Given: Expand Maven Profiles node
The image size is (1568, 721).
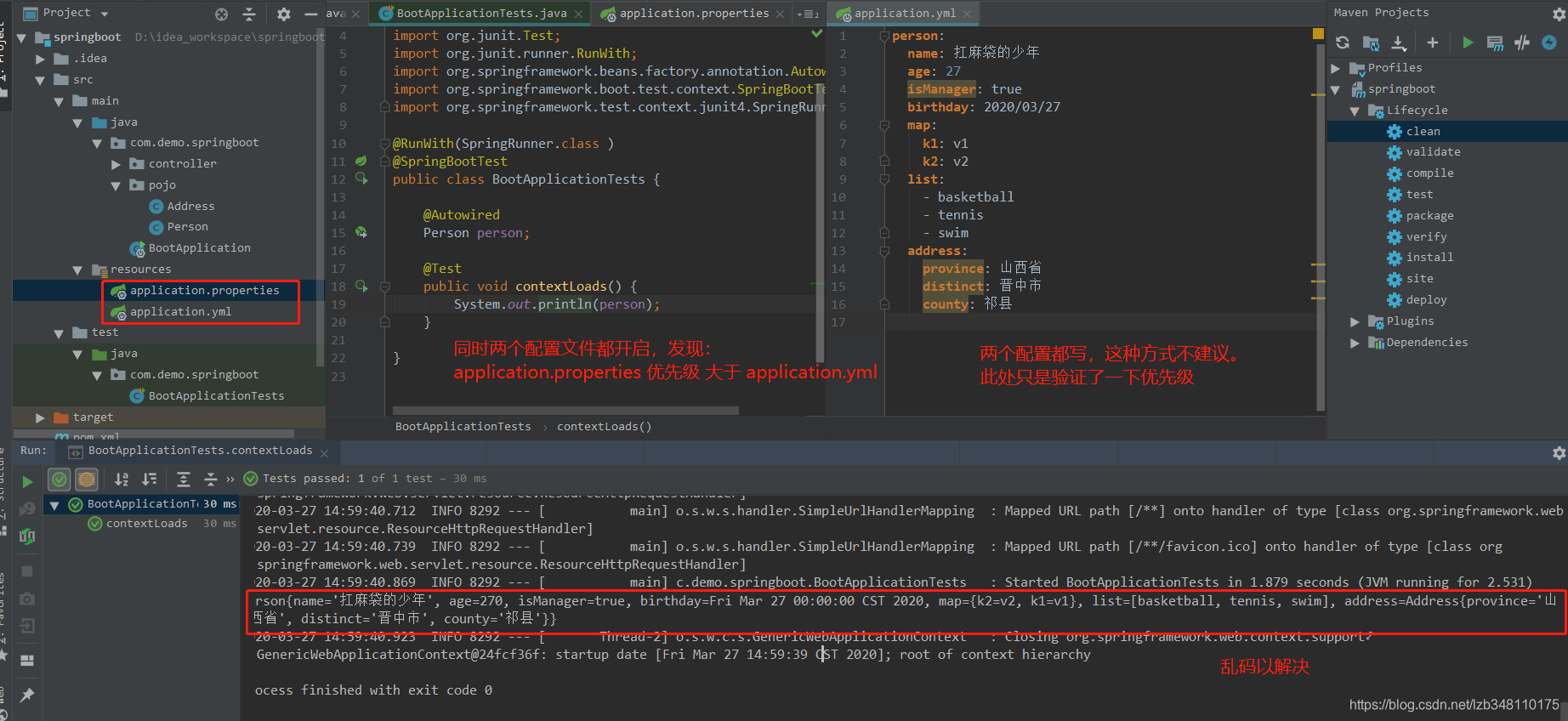Looking at the screenshot, I should coord(1336,68).
